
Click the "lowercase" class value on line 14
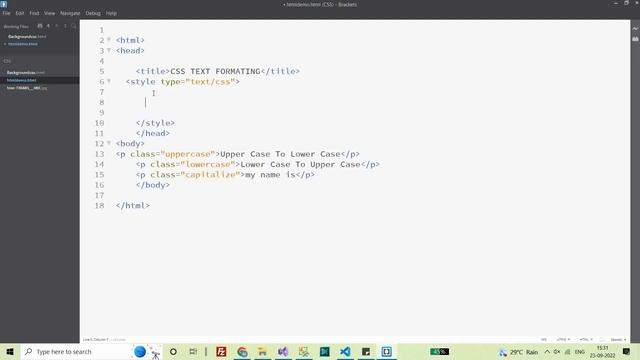click(x=208, y=164)
